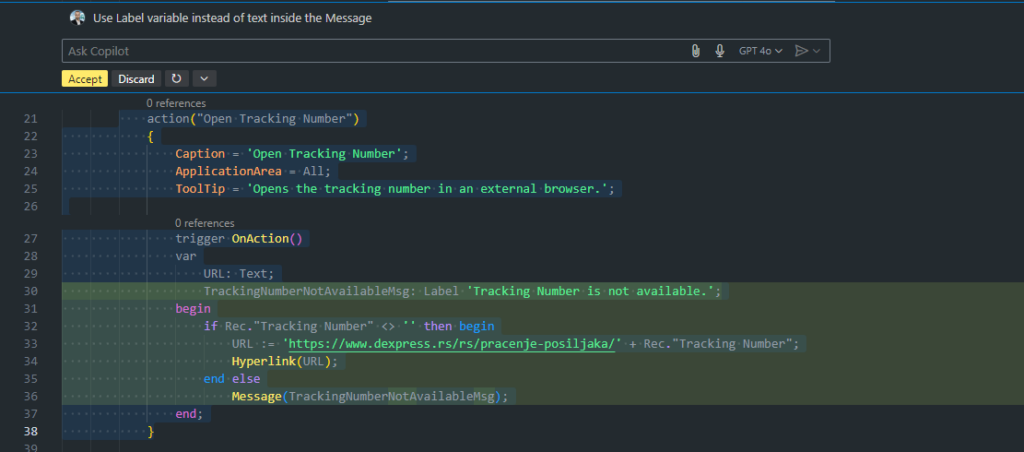Screen dimensions: 1024x452
Task: Click 'end else' on line 35
Action: click(x=231, y=379)
